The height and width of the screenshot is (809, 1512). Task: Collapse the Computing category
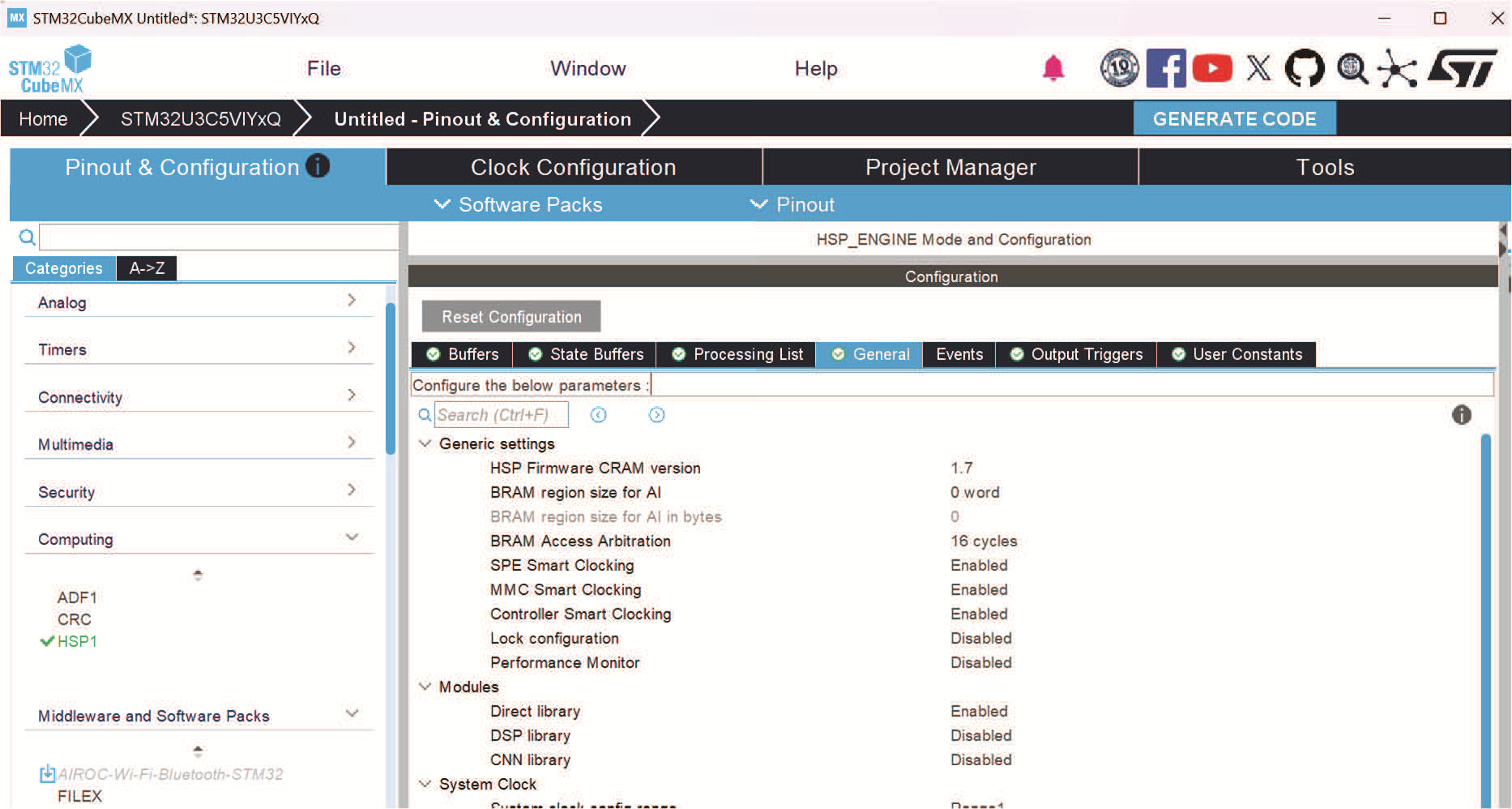(352, 537)
